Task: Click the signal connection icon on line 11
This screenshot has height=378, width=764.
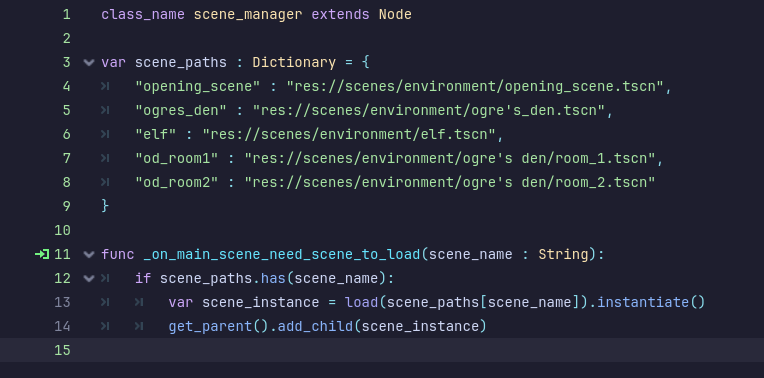Action: [x=42, y=254]
